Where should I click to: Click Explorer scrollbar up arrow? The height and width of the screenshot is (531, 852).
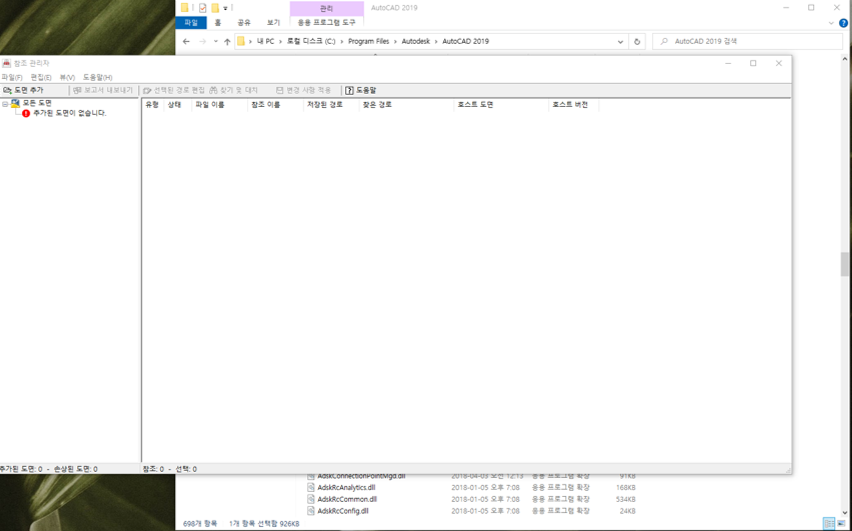click(845, 59)
